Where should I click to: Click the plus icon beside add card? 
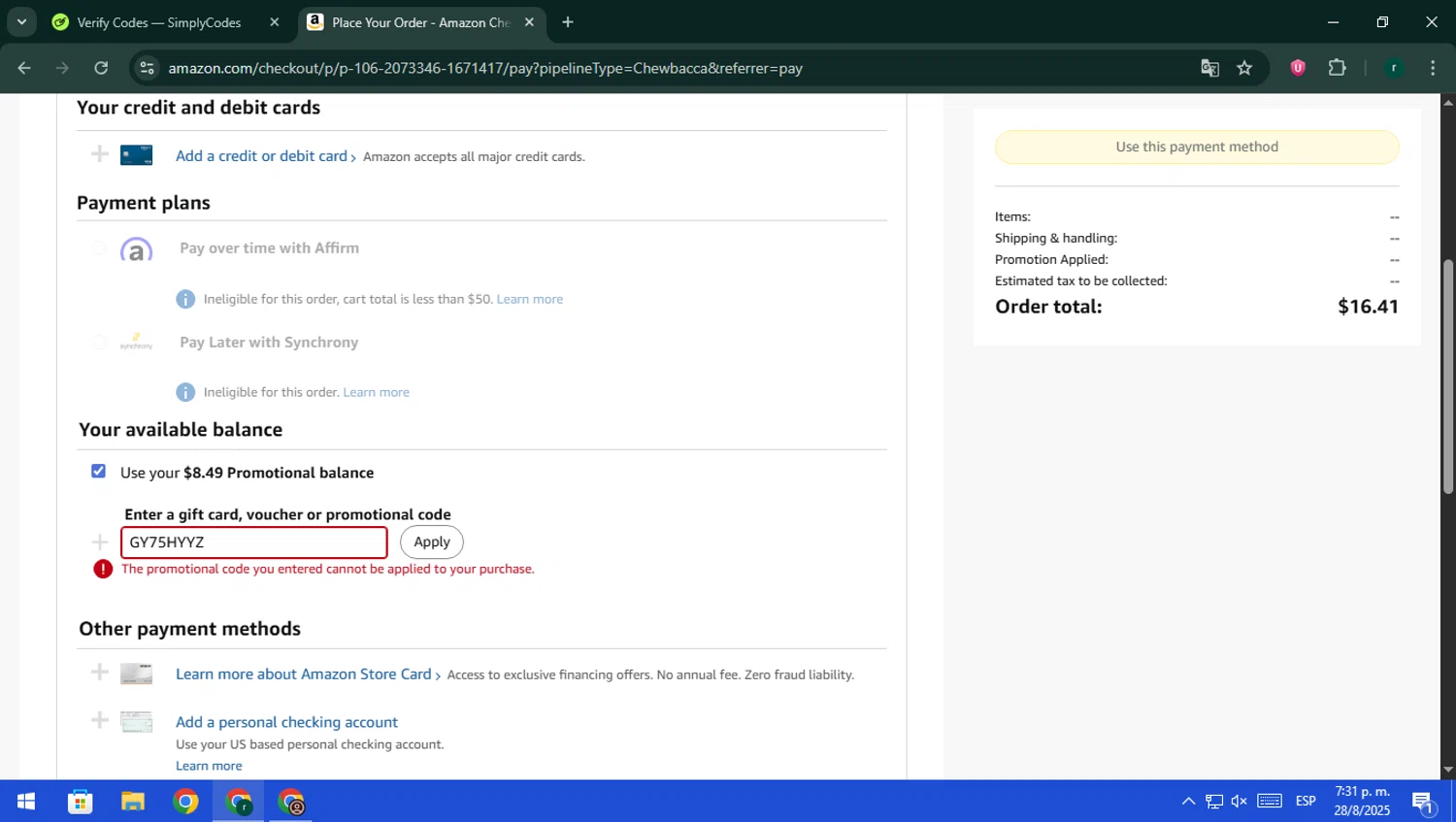[x=99, y=154]
